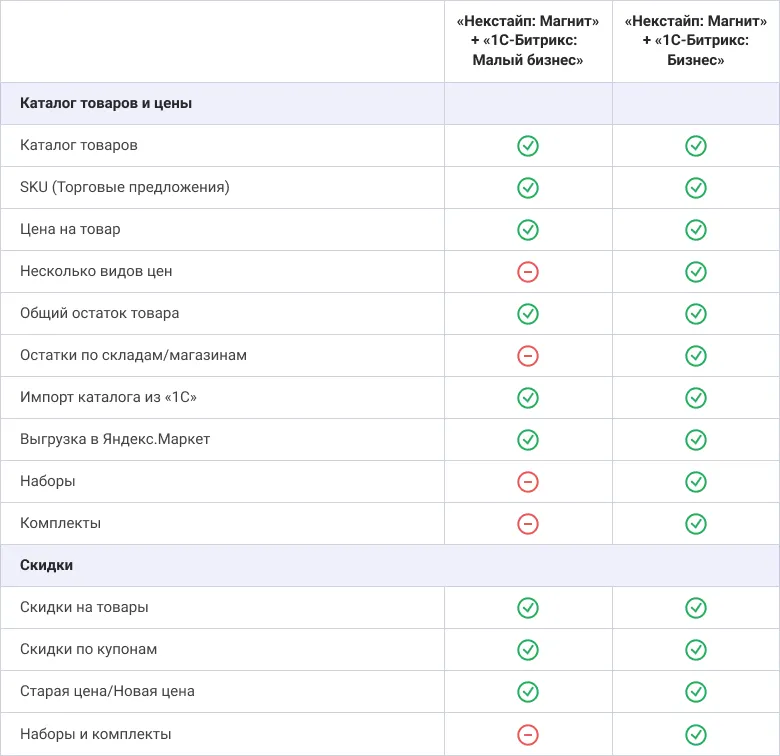This screenshot has height=756, width=780.
Task: Click green check for Скидки по купонам, Бизнес
Action: pyautogui.click(x=696, y=650)
